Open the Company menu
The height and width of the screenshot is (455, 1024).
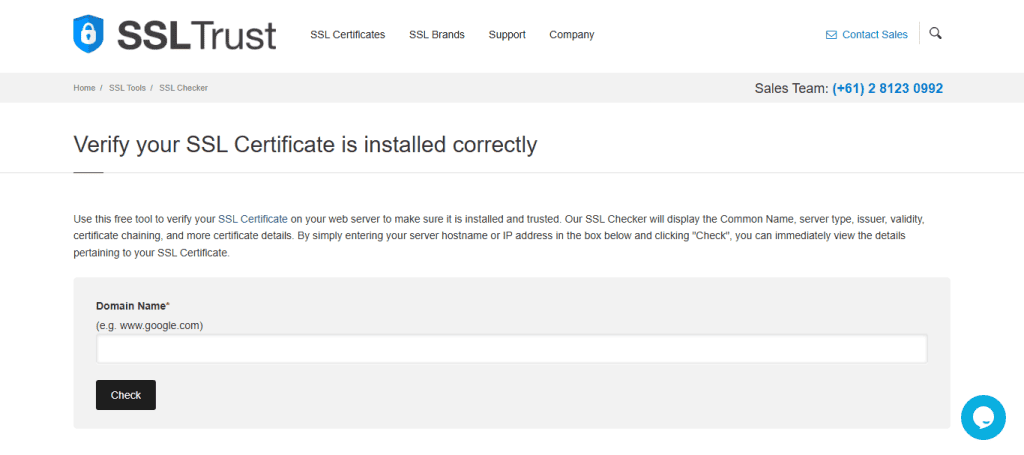(x=571, y=35)
